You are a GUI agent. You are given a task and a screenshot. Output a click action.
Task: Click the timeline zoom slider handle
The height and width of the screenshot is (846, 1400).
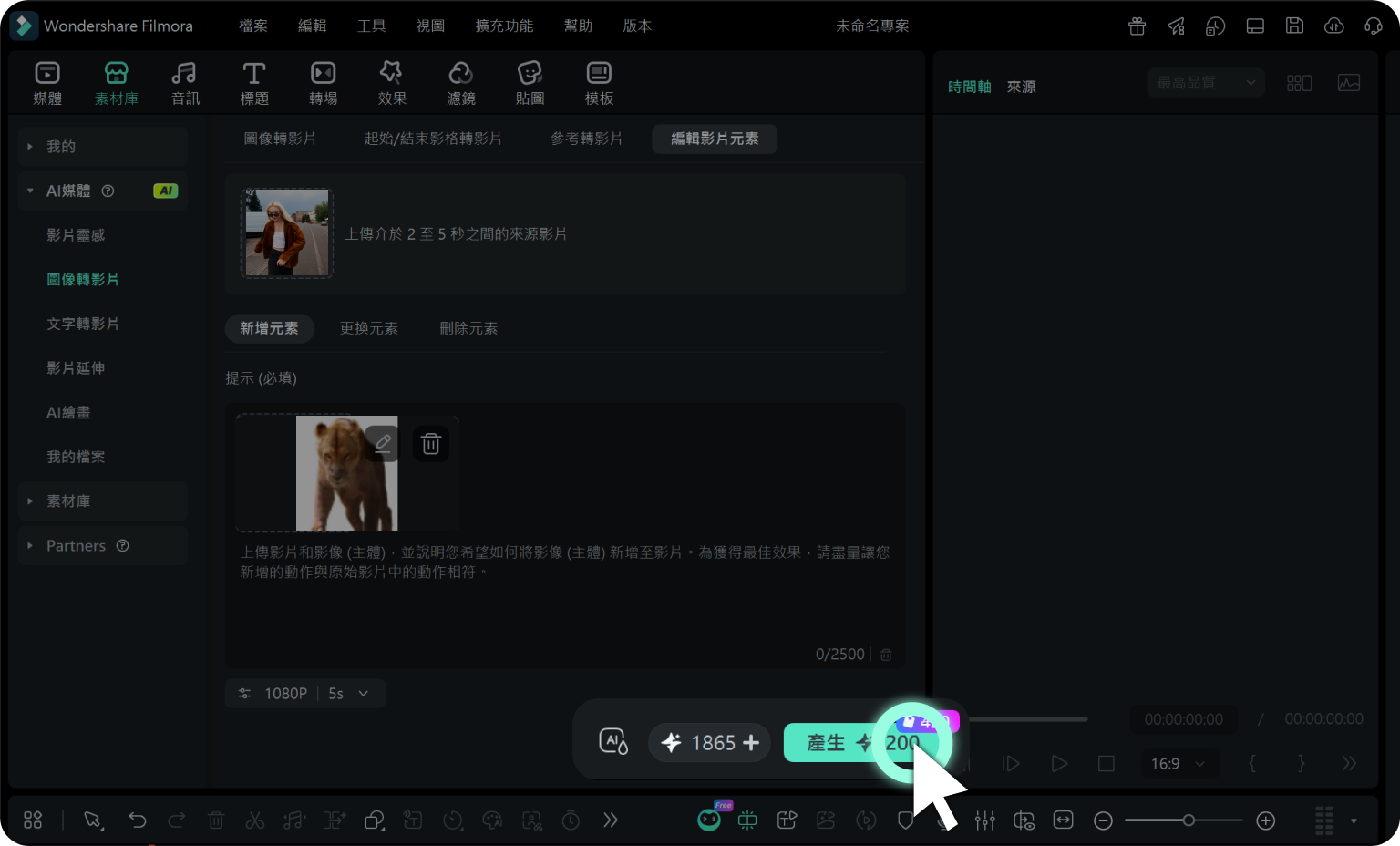(1189, 820)
